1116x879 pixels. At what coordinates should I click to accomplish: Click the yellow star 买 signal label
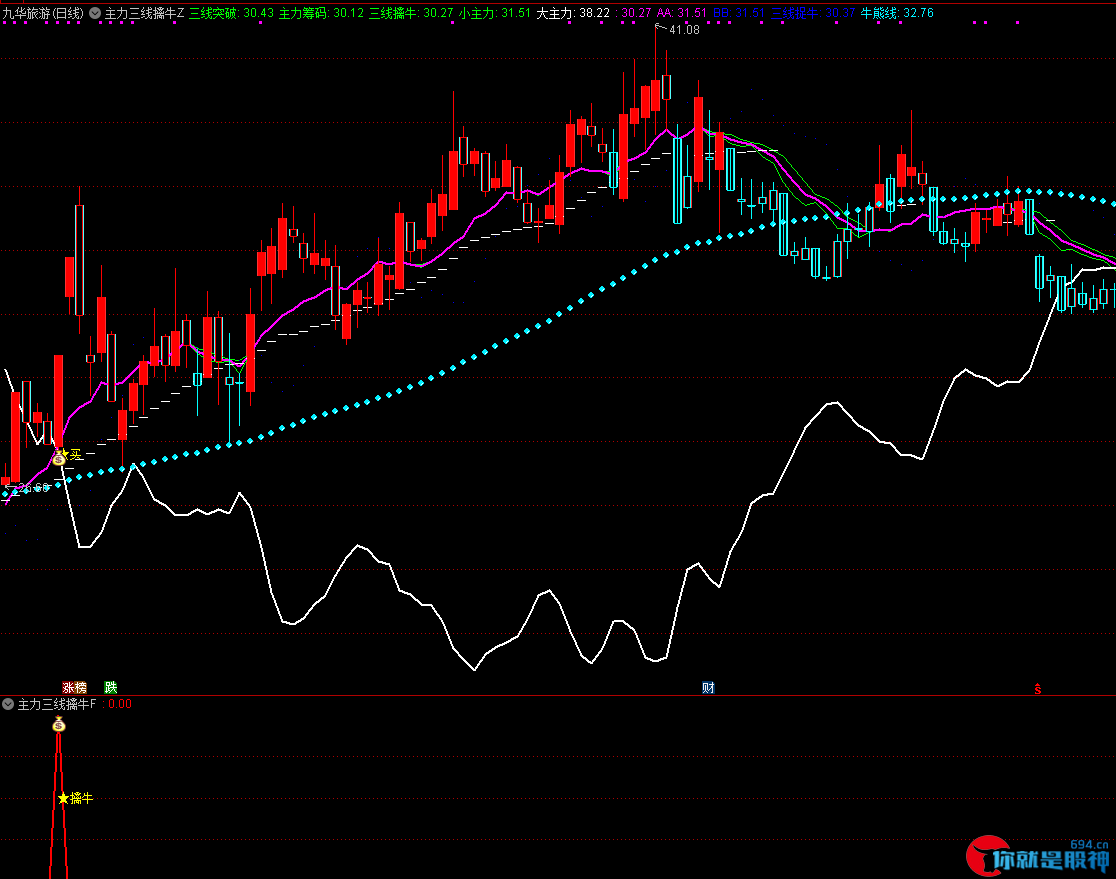click(x=72, y=454)
